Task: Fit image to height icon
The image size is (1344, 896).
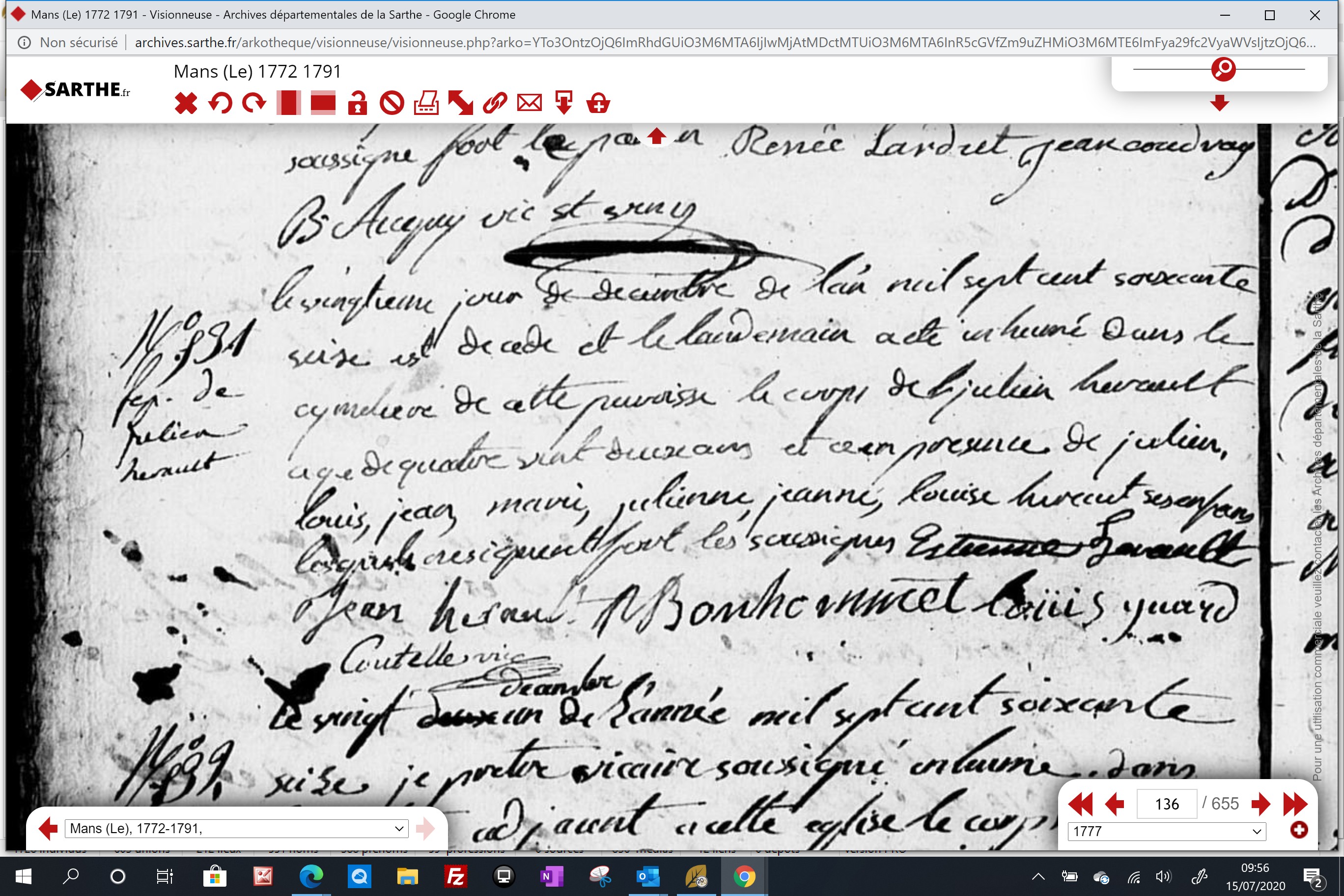Action: click(288, 104)
